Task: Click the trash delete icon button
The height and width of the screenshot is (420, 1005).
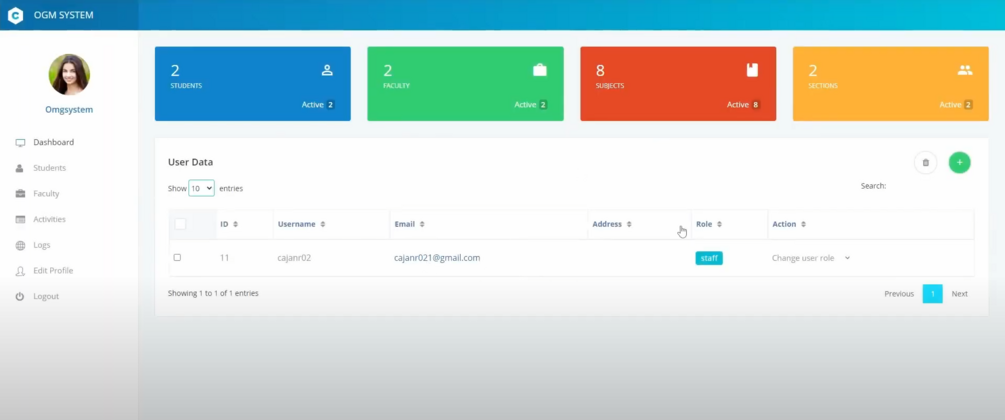Action: [x=926, y=163]
